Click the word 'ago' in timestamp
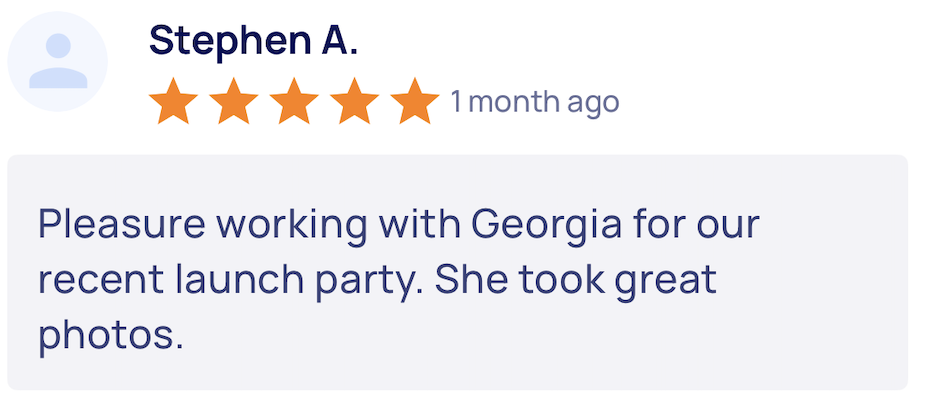 point(594,104)
